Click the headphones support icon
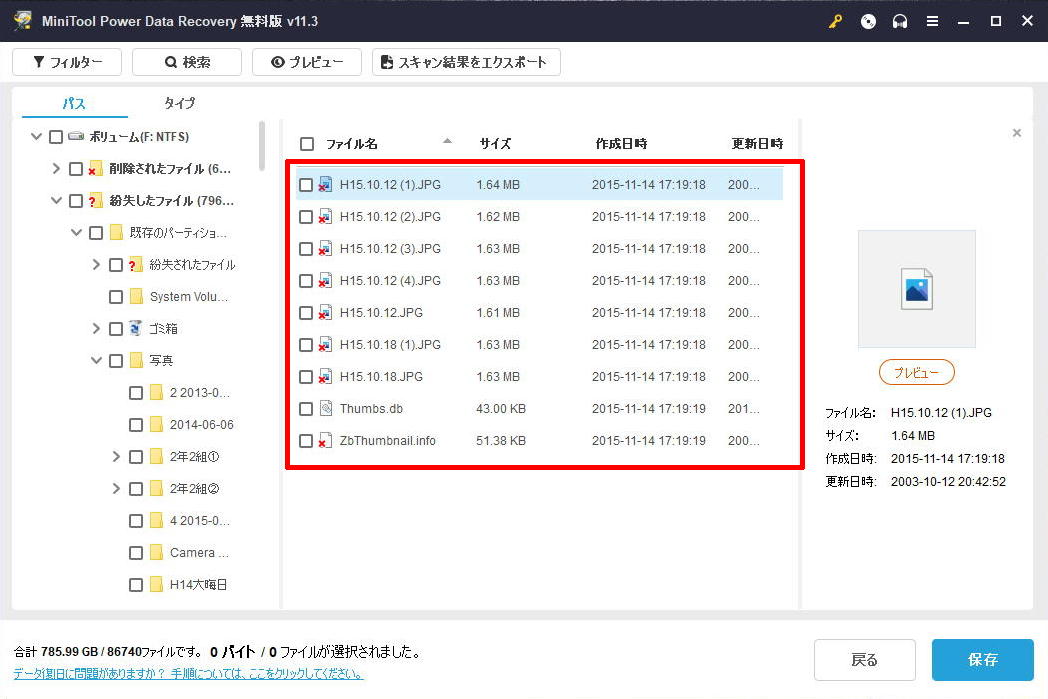This screenshot has width=1048, height=699. pos(900,21)
